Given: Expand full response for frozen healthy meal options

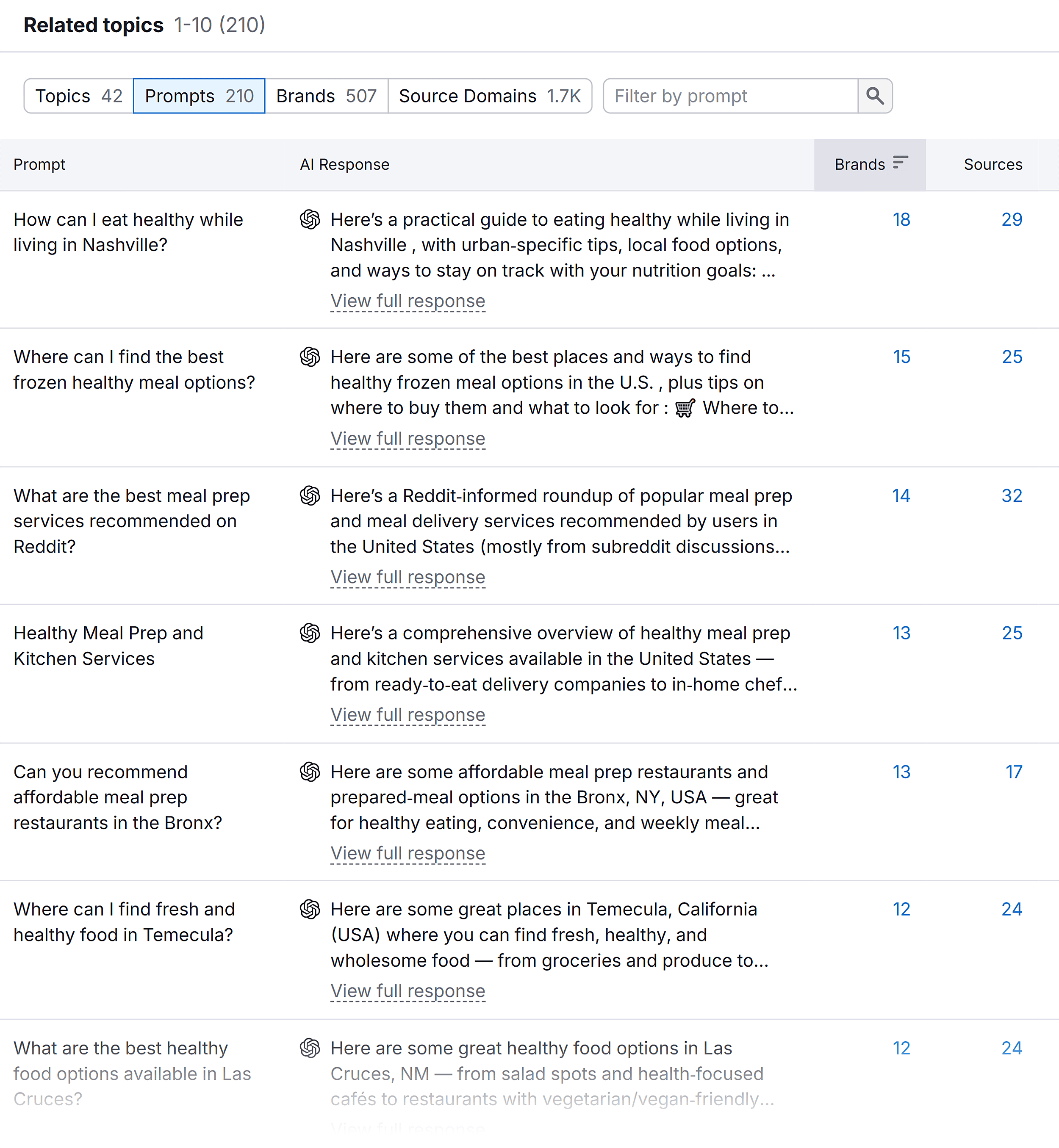Looking at the screenshot, I should pyautogui.click(x=408, y=438).
